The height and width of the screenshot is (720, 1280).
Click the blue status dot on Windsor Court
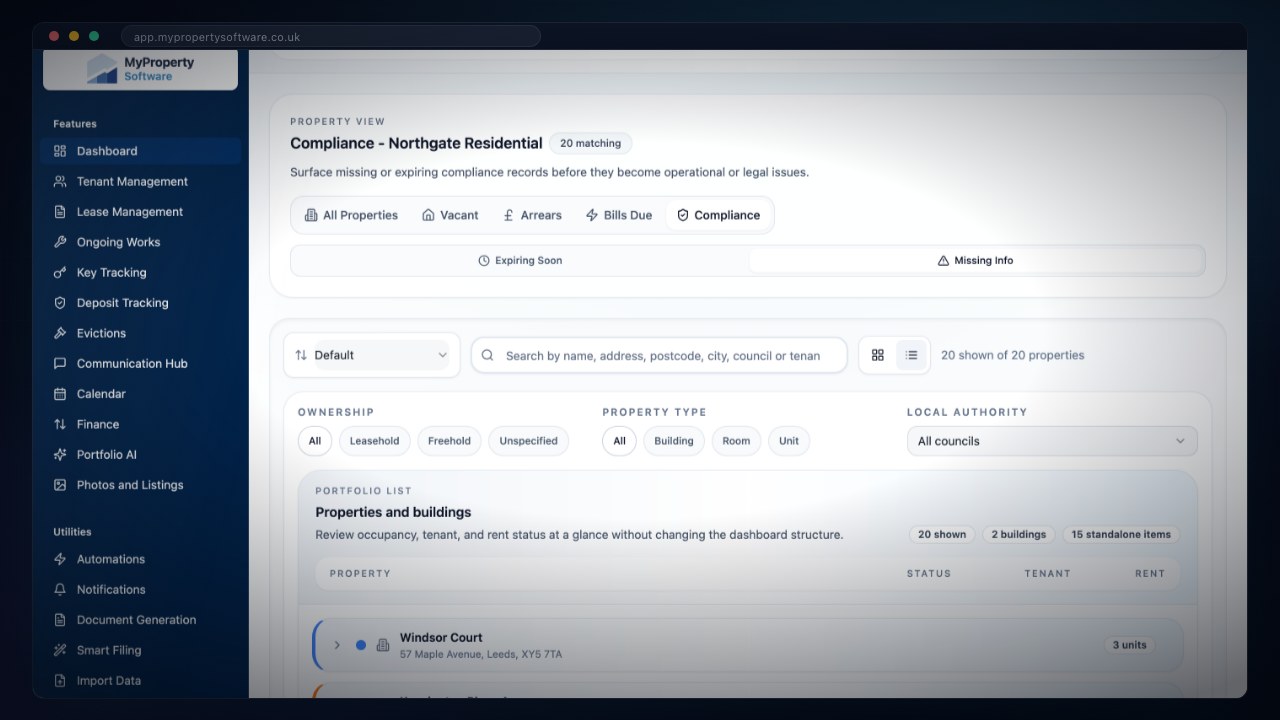point(361,645)
